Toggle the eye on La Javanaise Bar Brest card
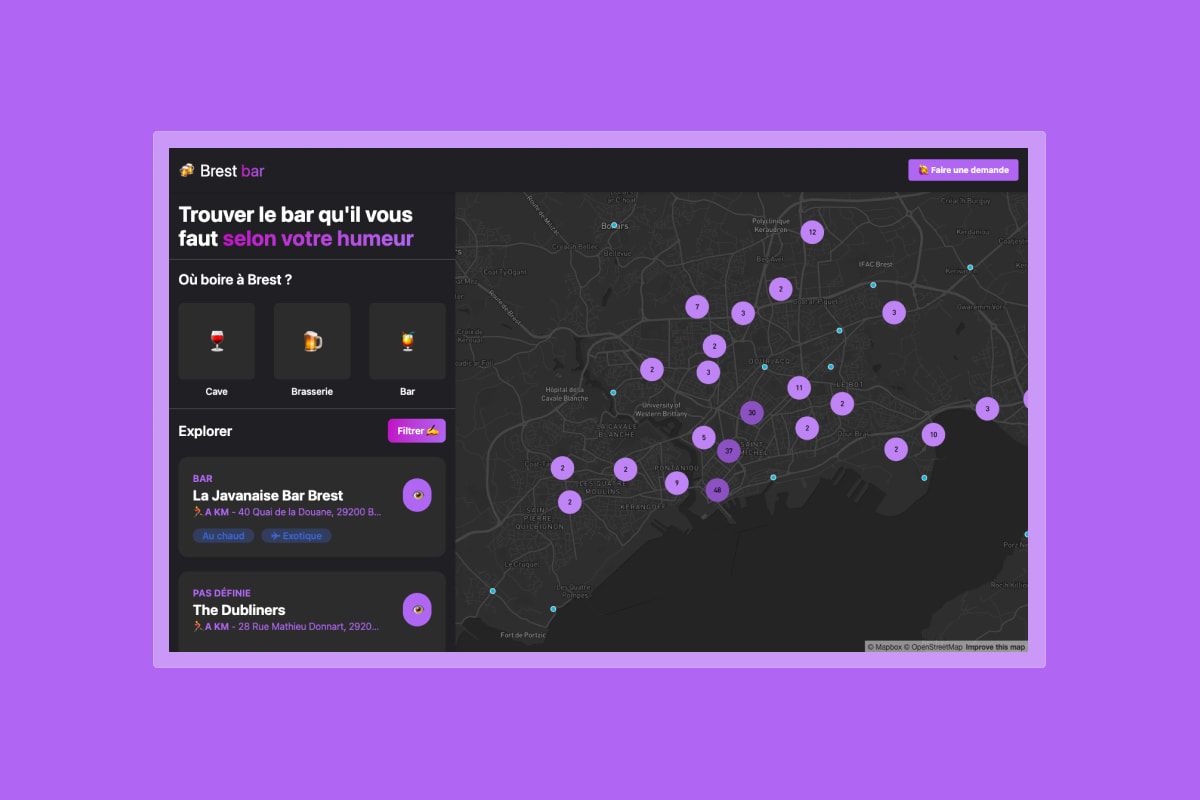1200x800 pixels. pyautogui.click(x=417, y=495)
